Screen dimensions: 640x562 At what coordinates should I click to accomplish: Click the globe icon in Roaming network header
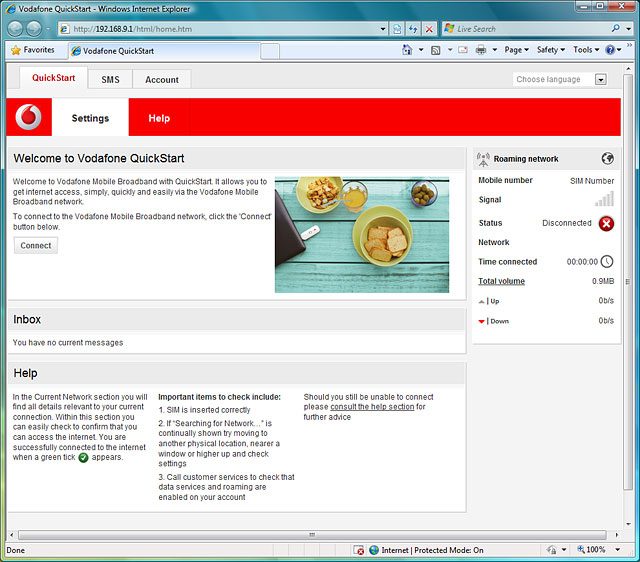coord(607,158)
